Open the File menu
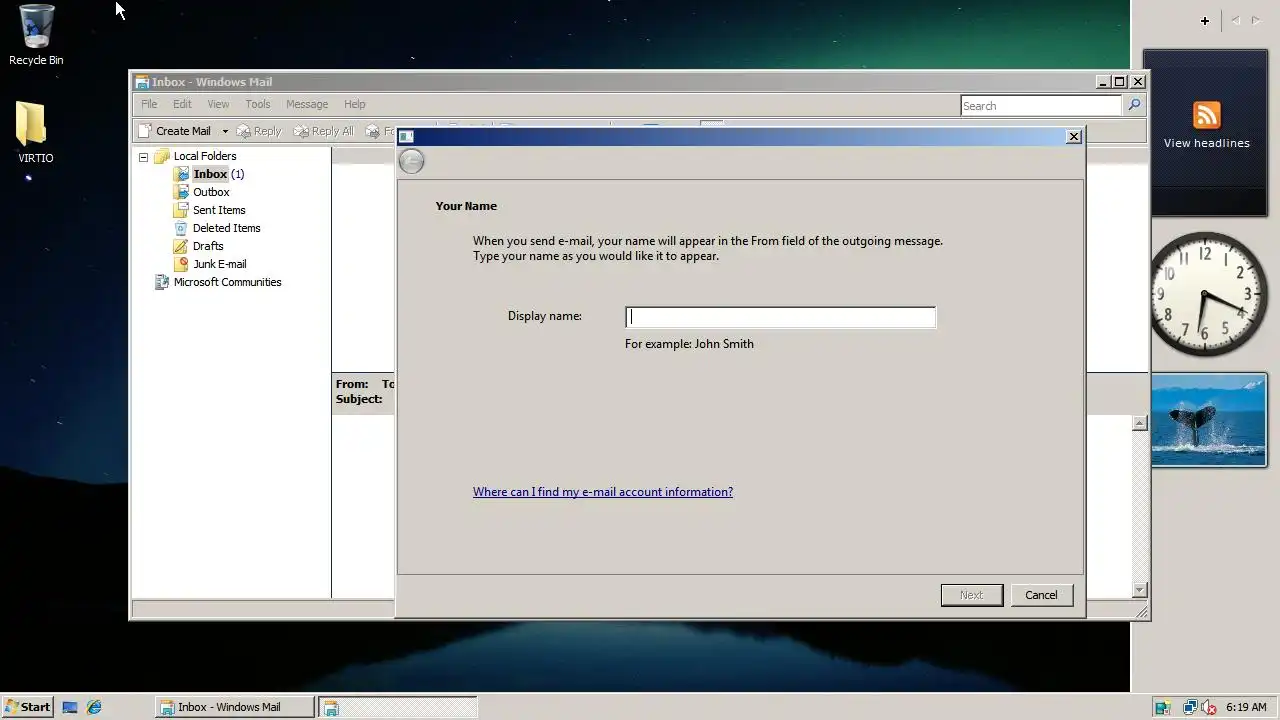Image resolution: width=1280 pixels, height=720 pixels. 149,104
